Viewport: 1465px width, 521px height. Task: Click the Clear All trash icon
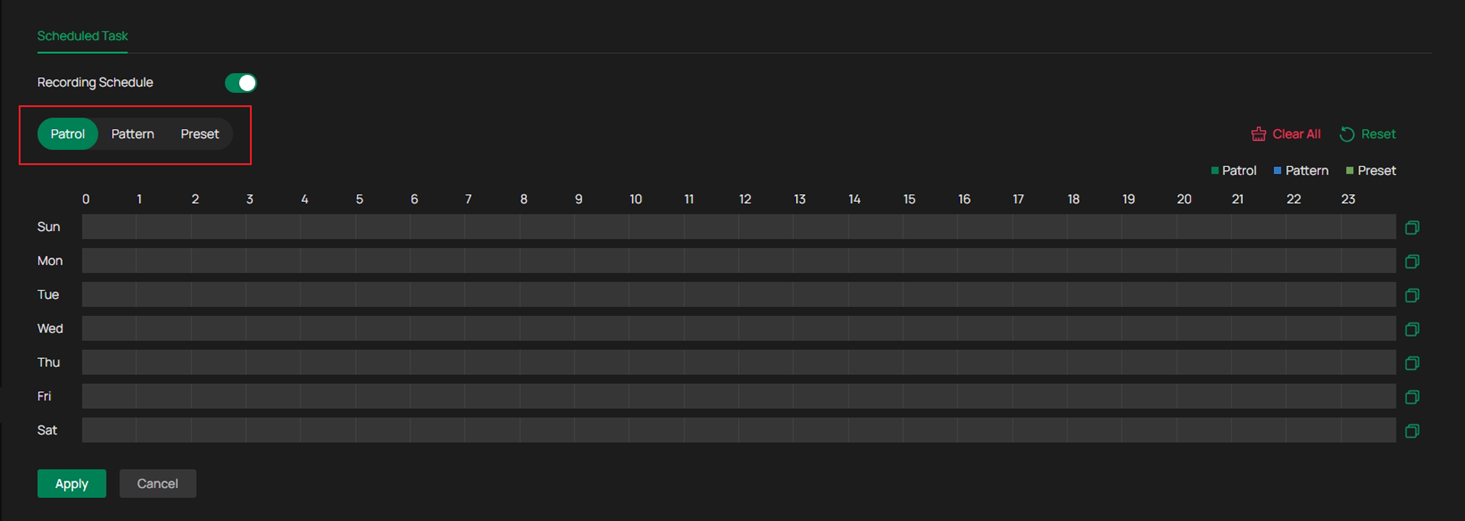click(x=1259, y=134)
